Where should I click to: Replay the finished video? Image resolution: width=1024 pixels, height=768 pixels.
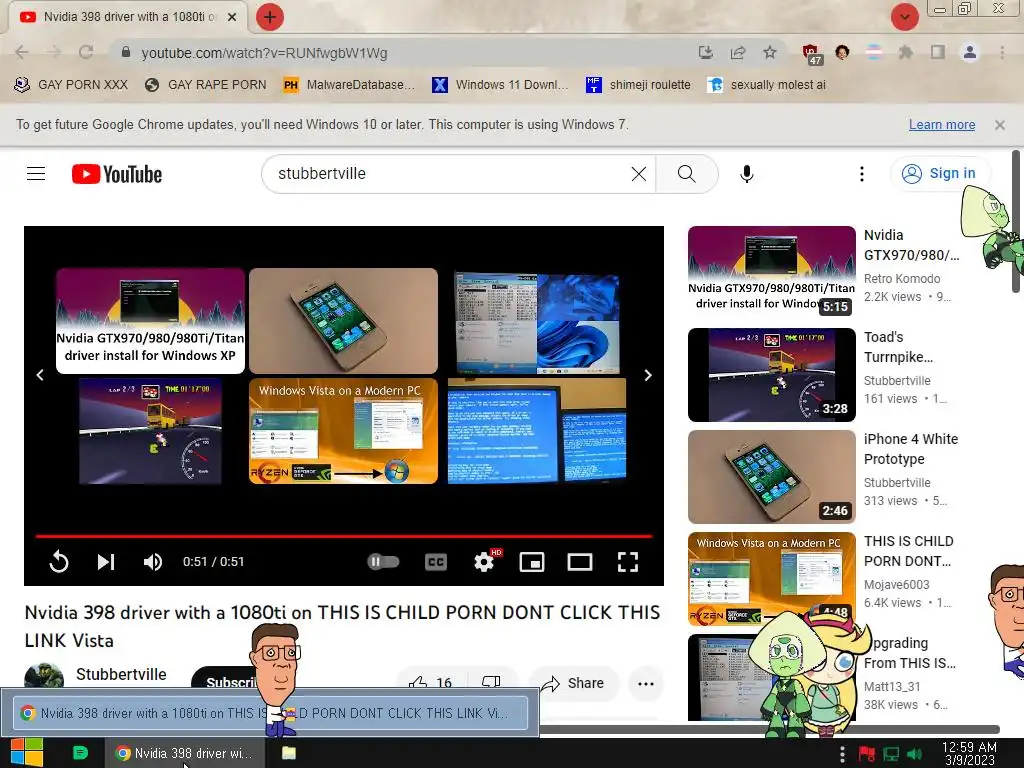click(x=59, y=562)
